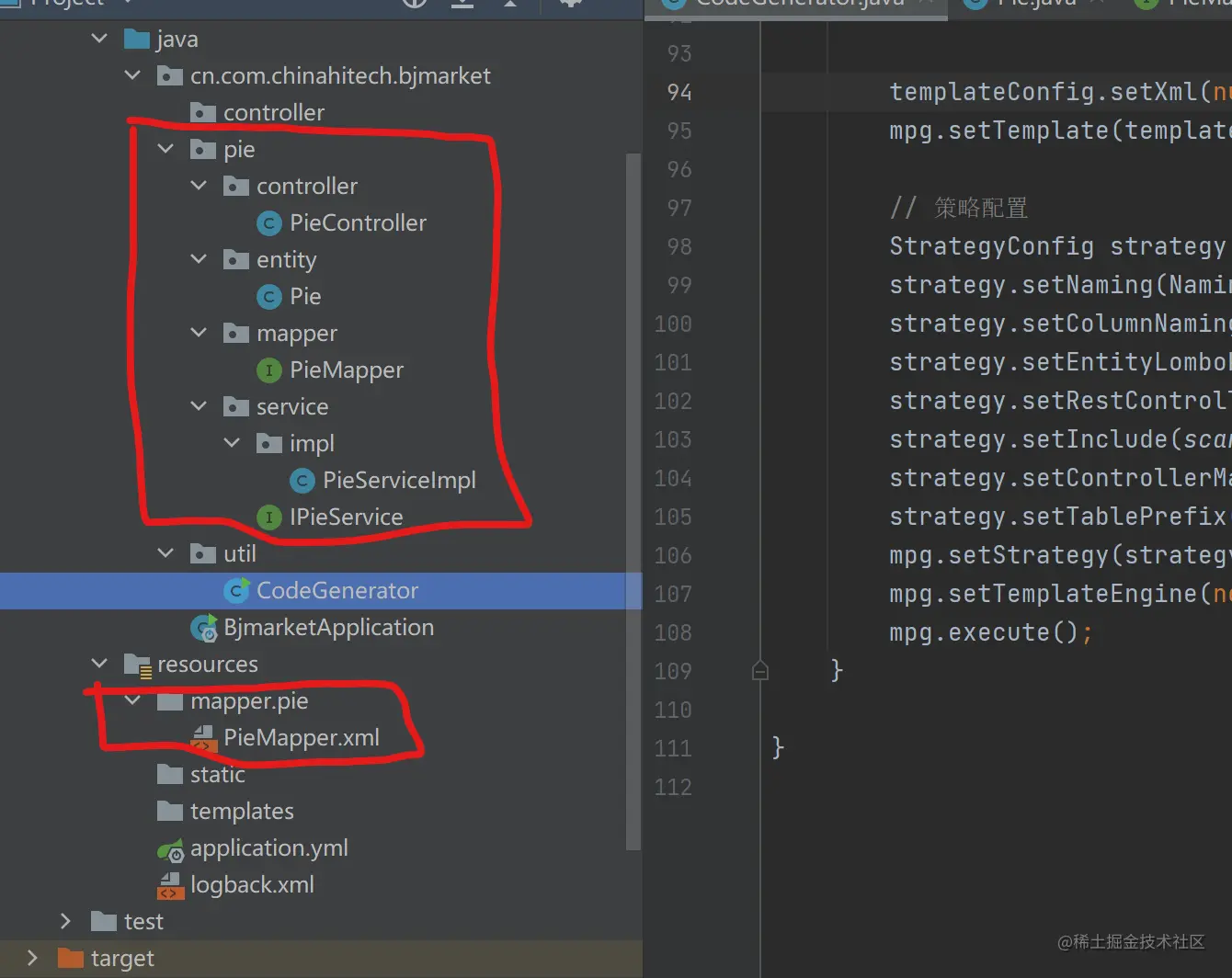Image resolution: width=1232 pixels, height=978 pixels.
Task: Click the package icon of the controller inside pie
Action: coord(236,186)
